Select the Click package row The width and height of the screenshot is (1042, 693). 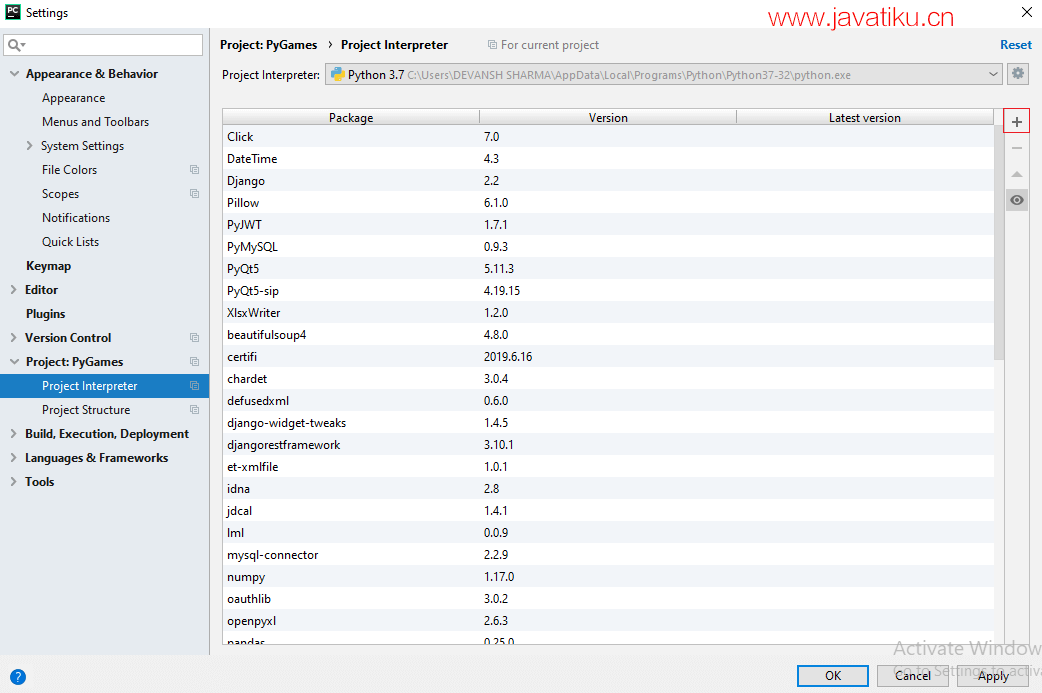(608, 136)
